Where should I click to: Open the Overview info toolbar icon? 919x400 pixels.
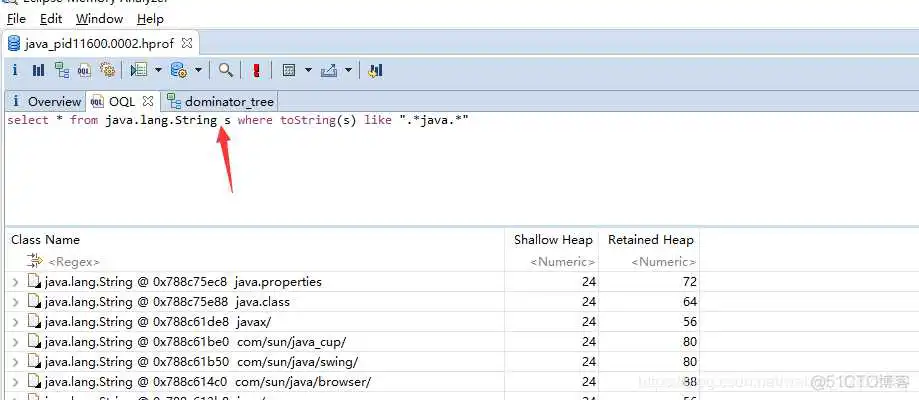(16, 70)
